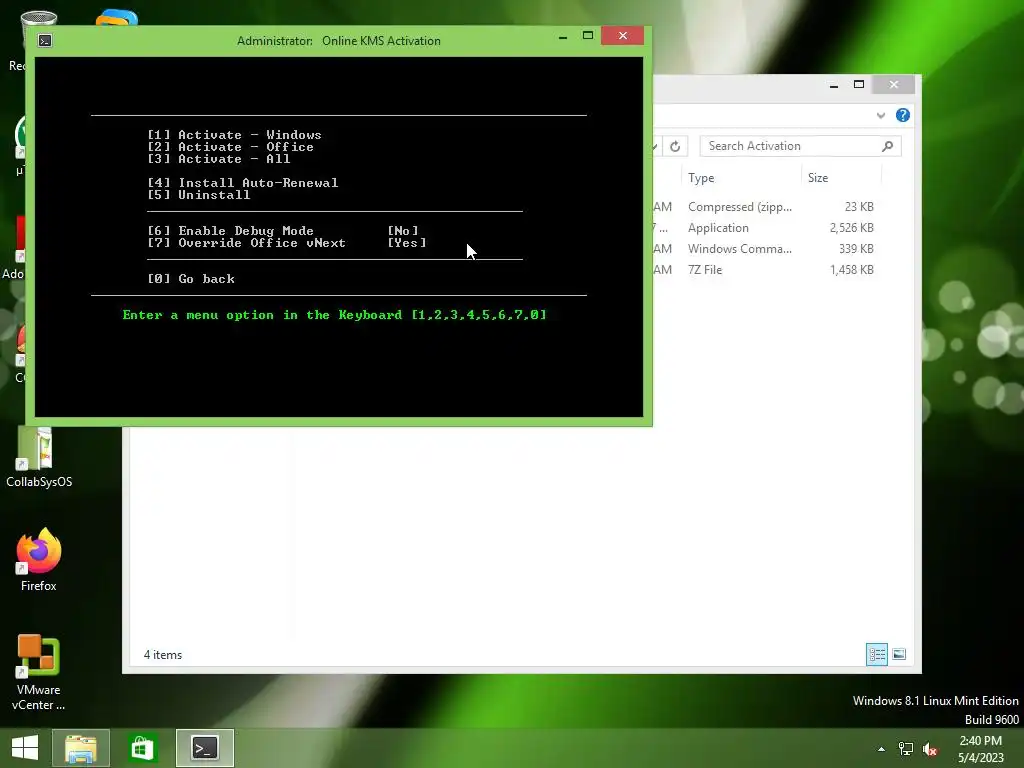Image resolution: width=1024 pixels, height=768 pixels.
Task: Click the Explorer help question mark icon
Action: tap(903, 116)
